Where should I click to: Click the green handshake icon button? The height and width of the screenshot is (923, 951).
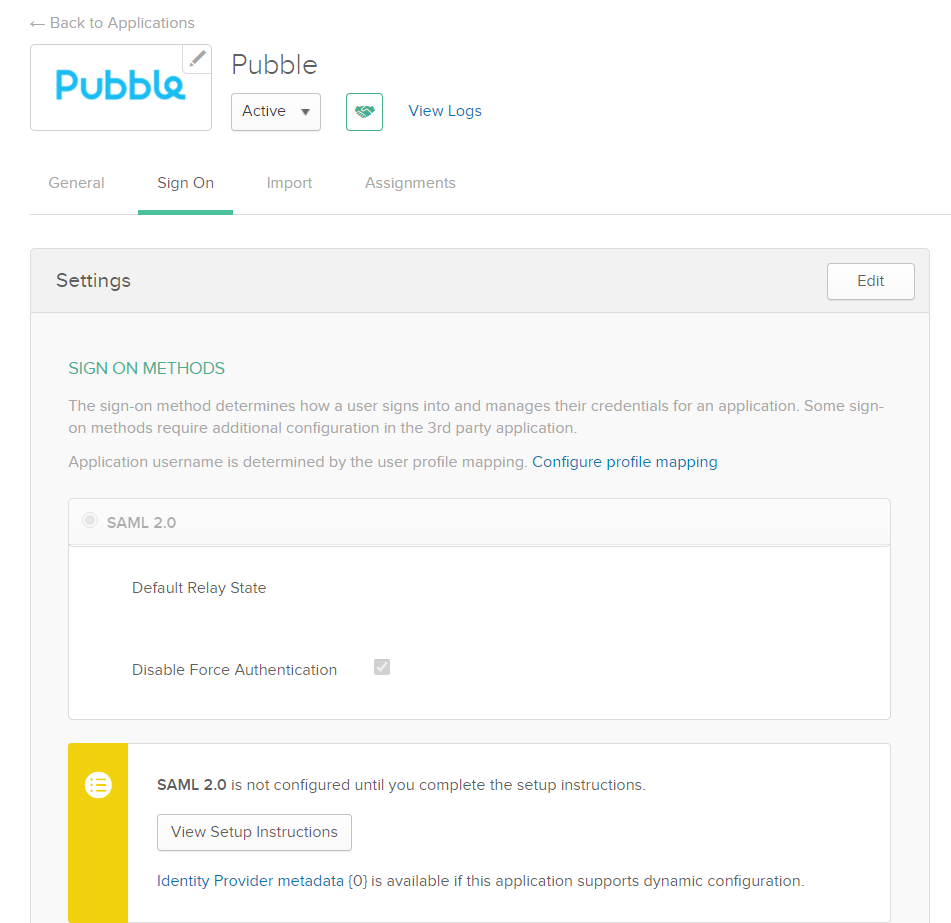(x=364, y=112)
